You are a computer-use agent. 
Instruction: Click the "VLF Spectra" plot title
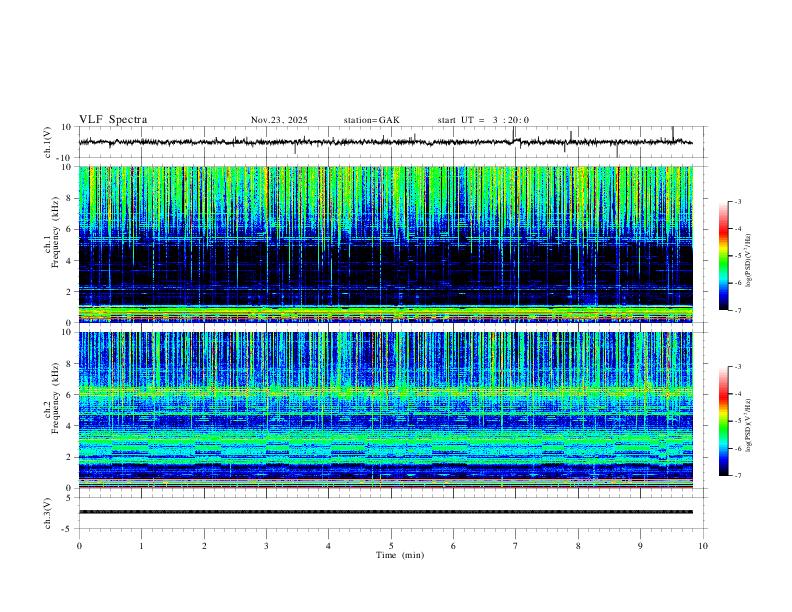coord(113,120)
